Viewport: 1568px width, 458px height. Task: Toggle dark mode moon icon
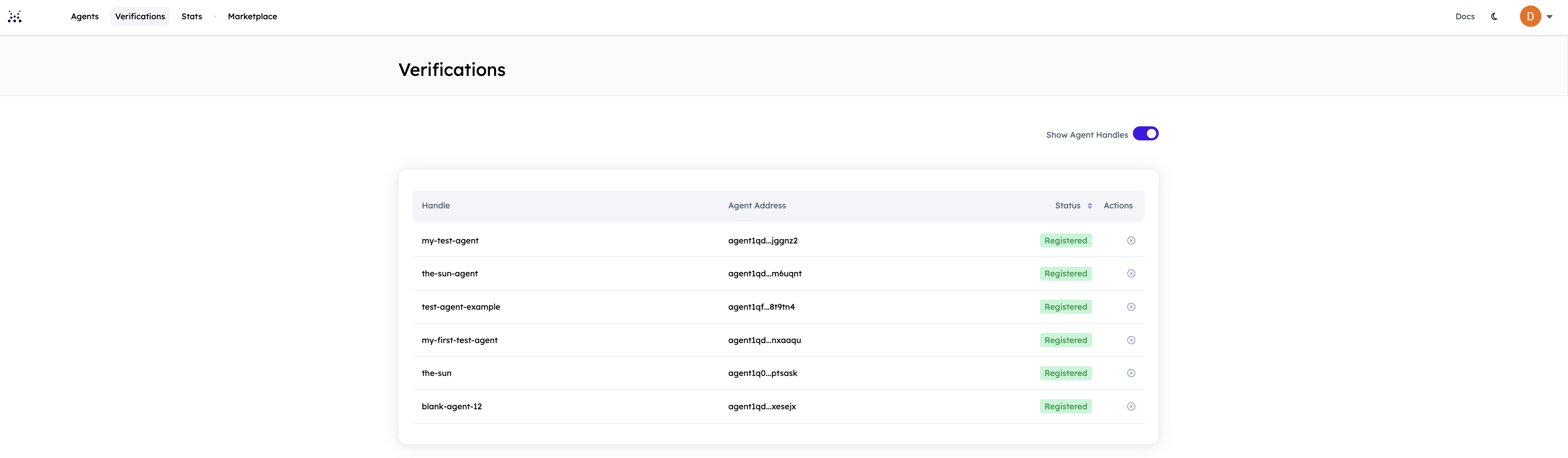click(1494, 16)
